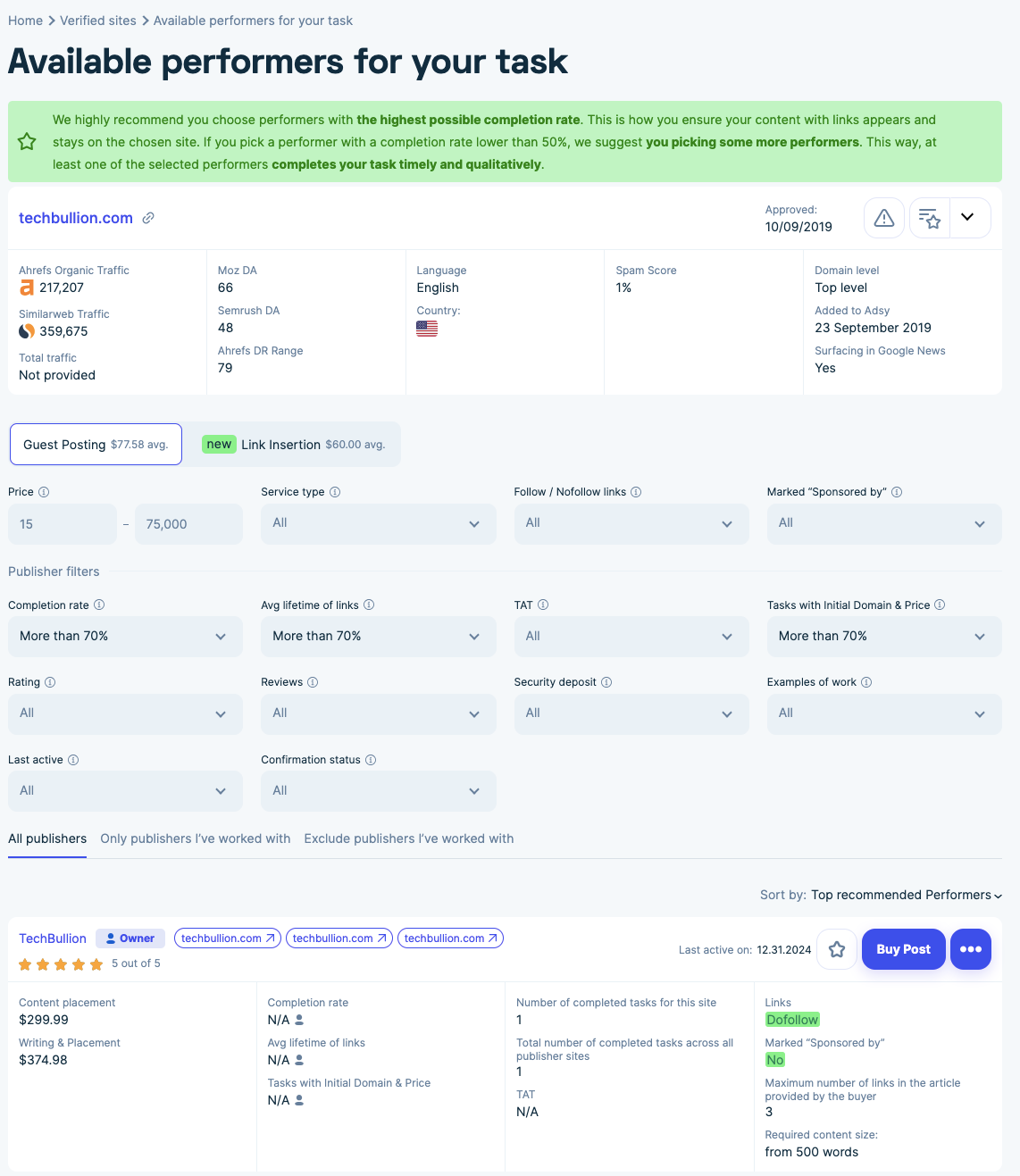1020x1176 pixels.
Task: Click the info icon next to Price
Action: 44,492
